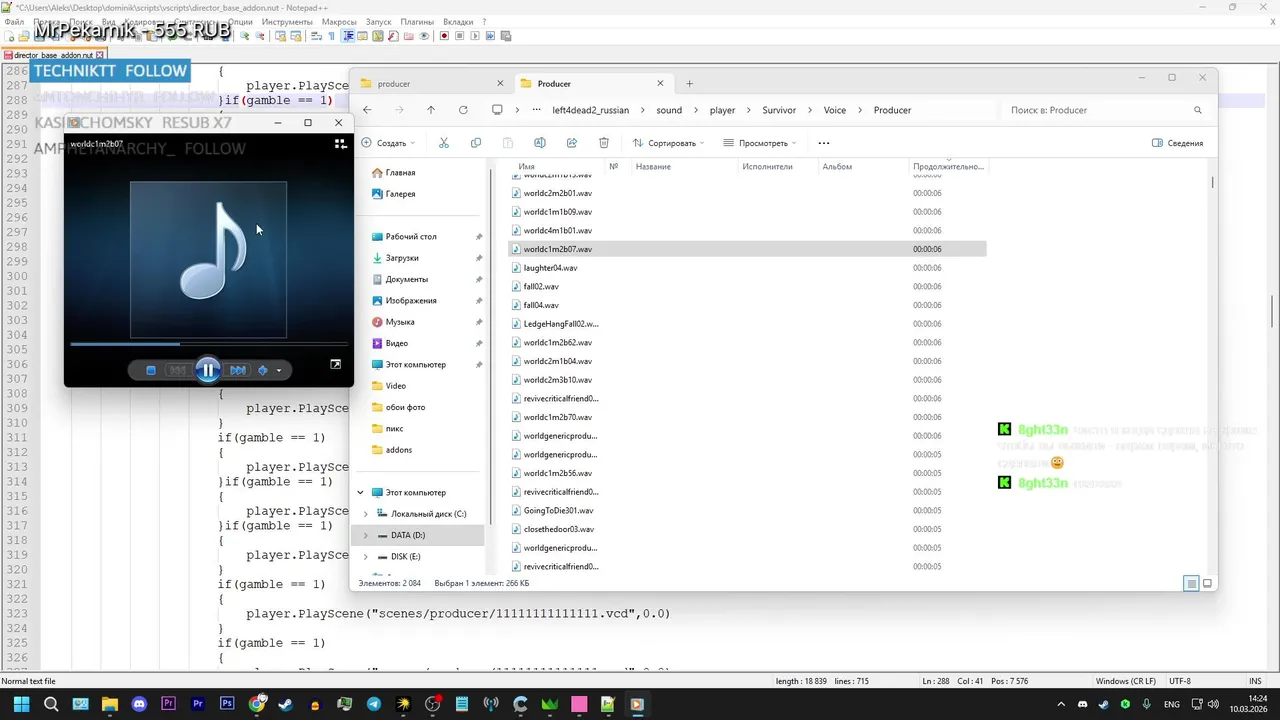Open the Просмотреть dropdown
1280x720 pixels.
coord(760,143)
